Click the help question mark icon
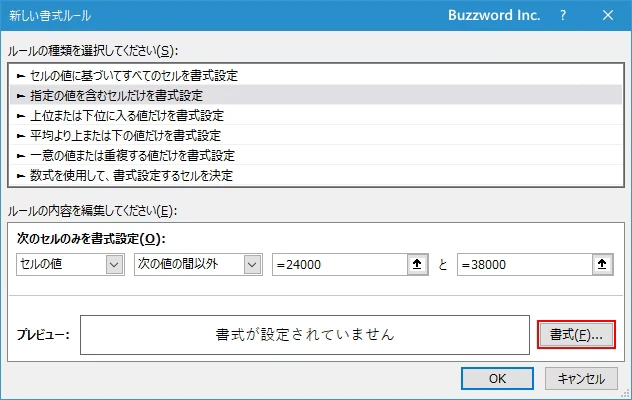632x400 pixels. pyautogui.click(x=563, y=16)
